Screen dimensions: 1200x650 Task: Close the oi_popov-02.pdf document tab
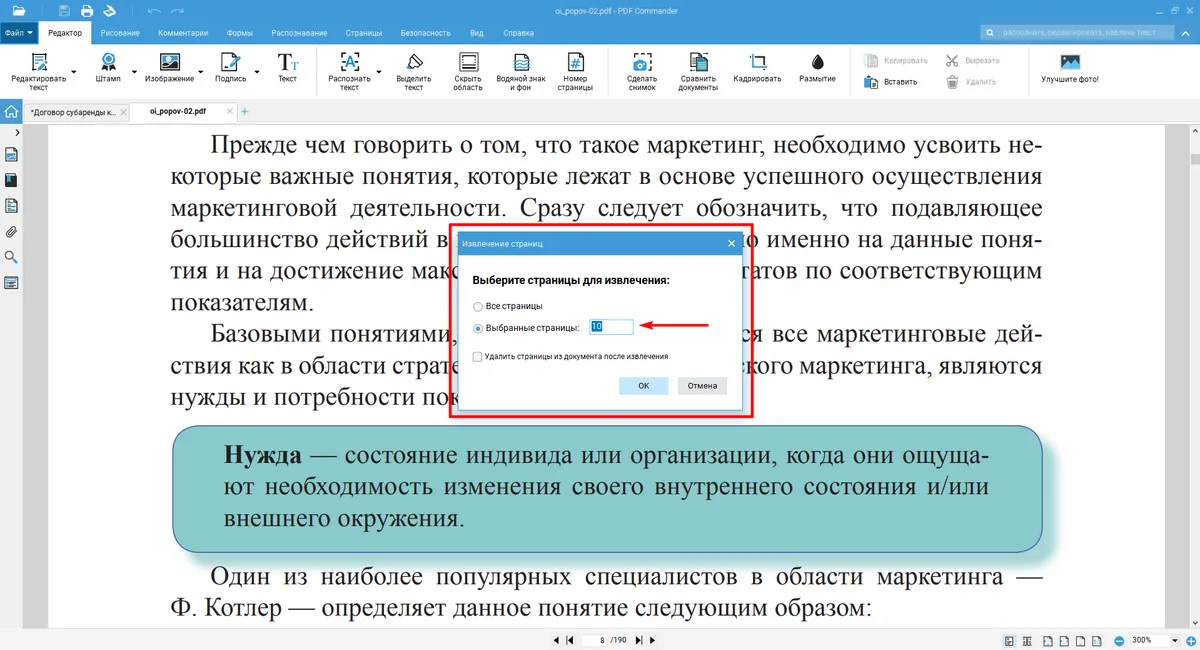pos(229,112)
